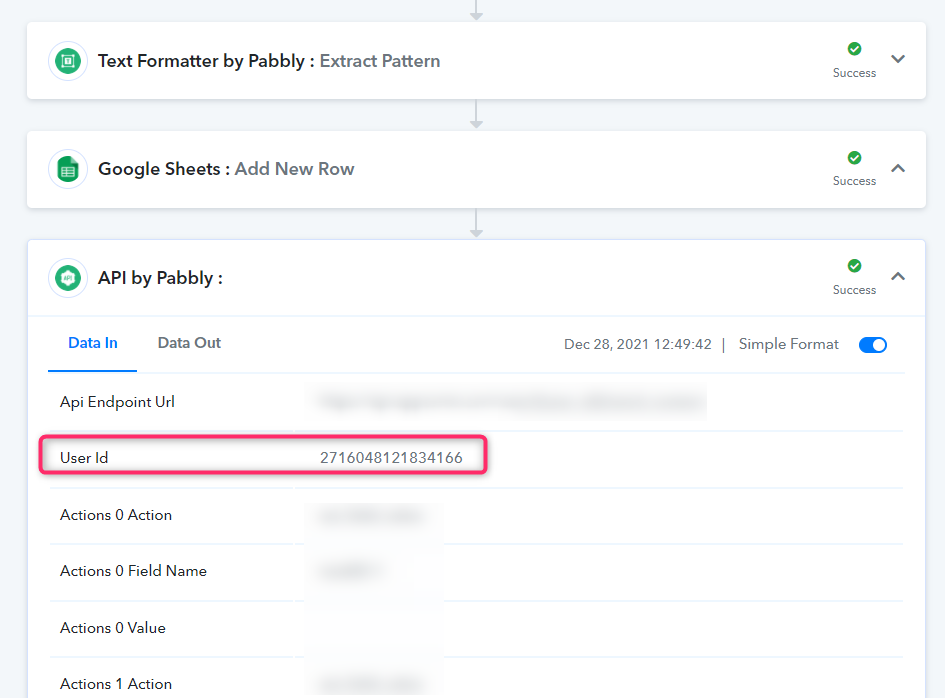Viewport: 945px width, 698px height.
Task: Click the Success status under API by Pabbly
Action: tap(854, 290)
